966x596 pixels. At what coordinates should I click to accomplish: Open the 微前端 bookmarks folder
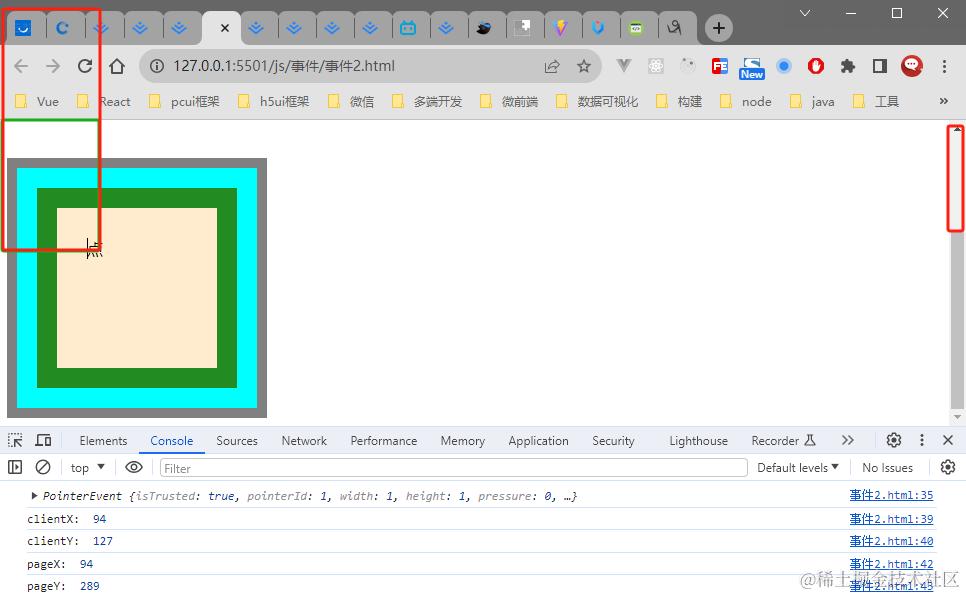pyautogui.click(x=509, y=101)
